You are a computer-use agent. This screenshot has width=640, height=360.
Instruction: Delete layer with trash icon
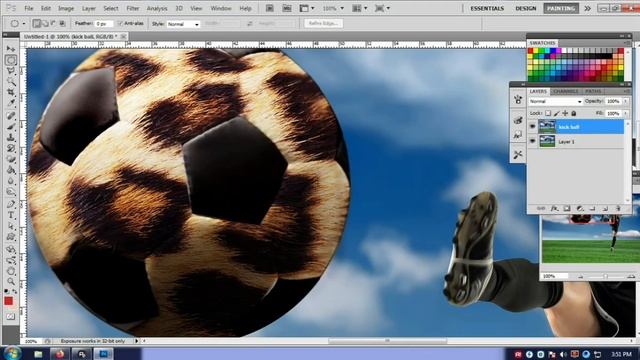(x=618, y=209)
